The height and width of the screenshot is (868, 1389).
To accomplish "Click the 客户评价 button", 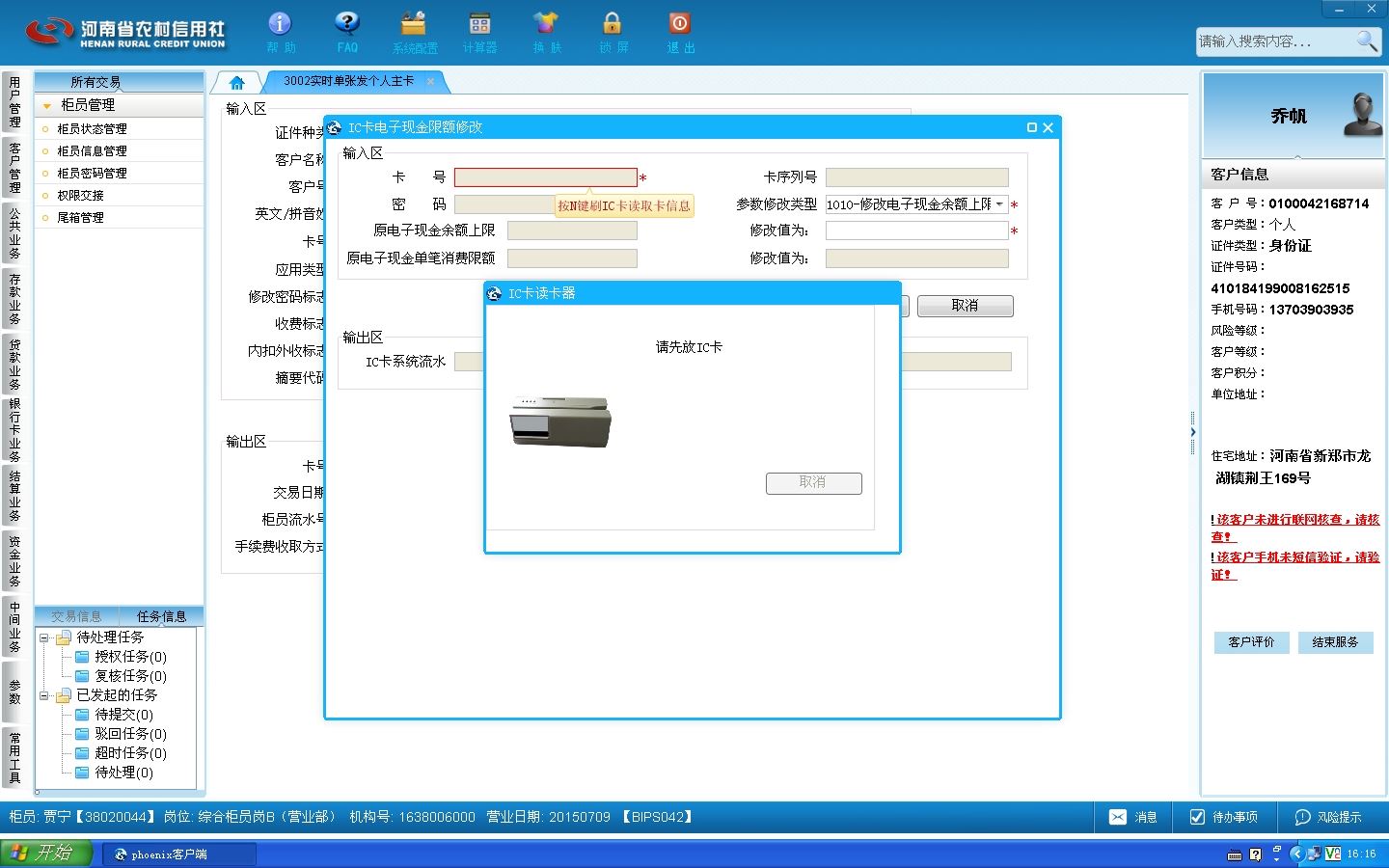I will [1251, 642].
